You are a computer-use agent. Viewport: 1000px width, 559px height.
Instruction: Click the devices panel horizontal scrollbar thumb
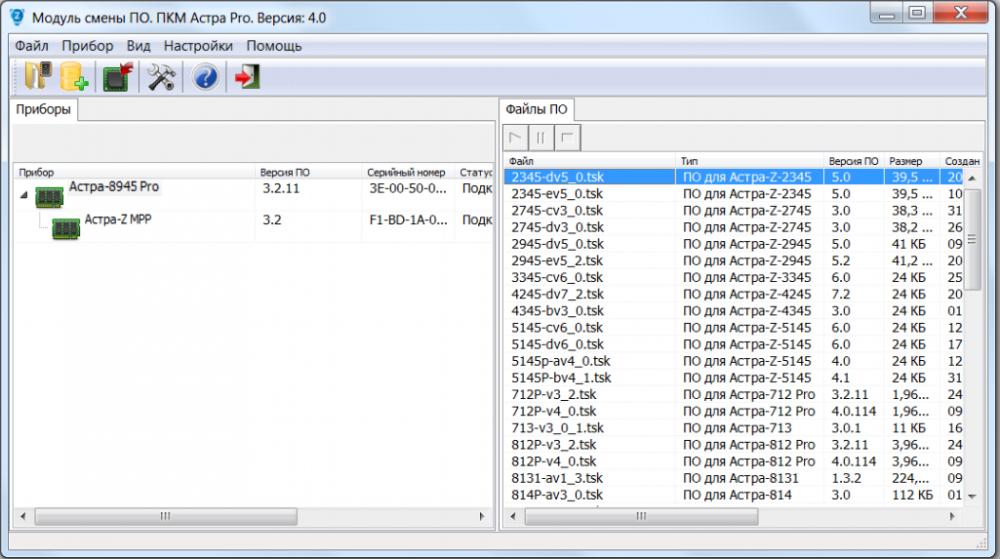[x=166, y=516]
